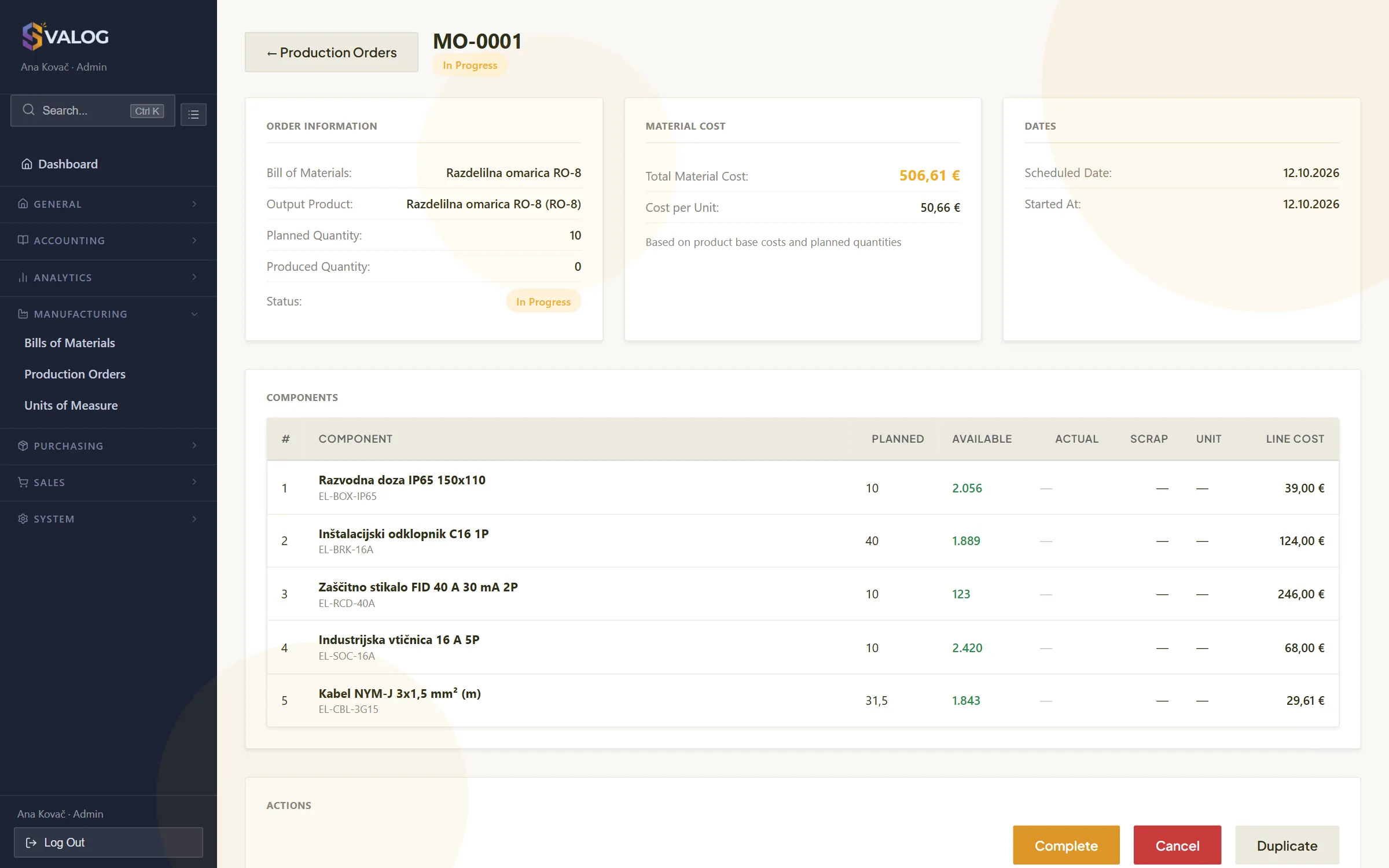Click the Total Material Cost 506,61 €

tap(929, 175)
